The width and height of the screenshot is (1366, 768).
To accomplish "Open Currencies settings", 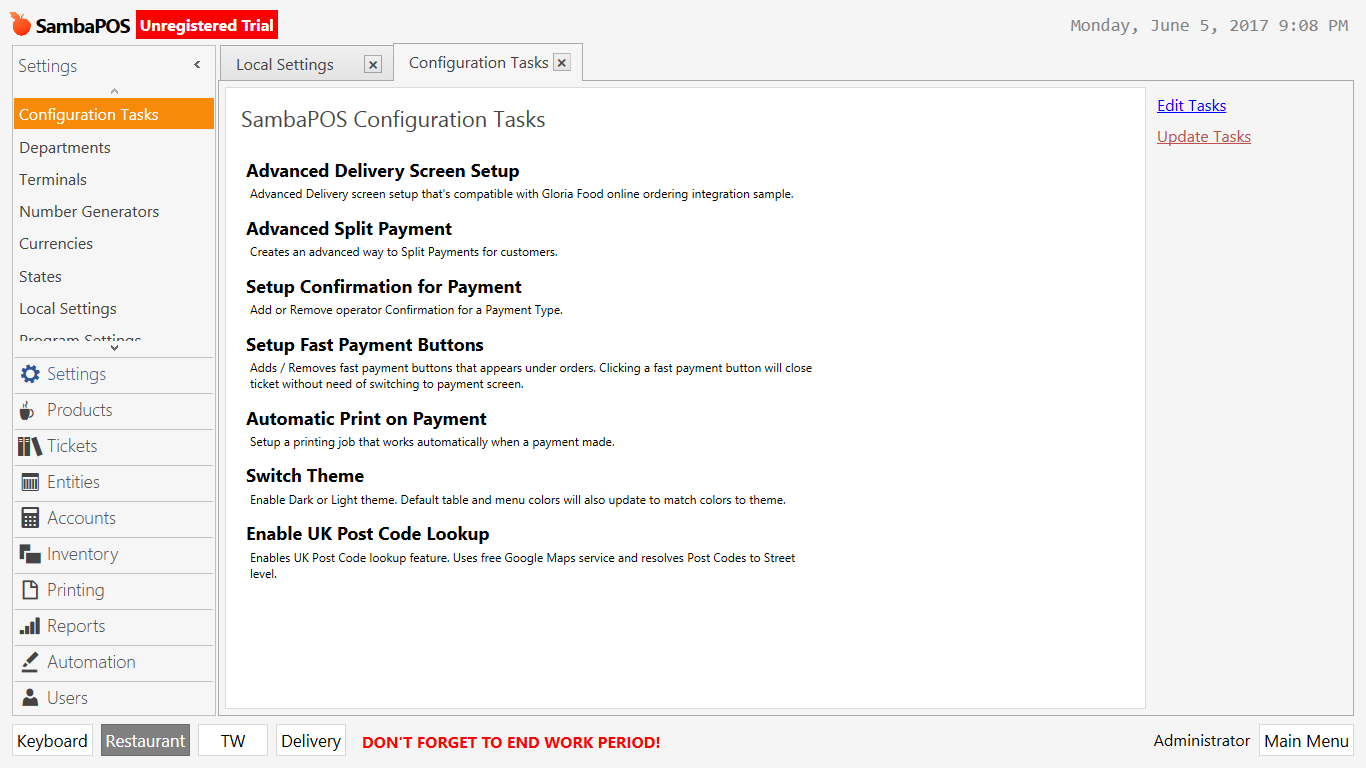I will (114, 243).
